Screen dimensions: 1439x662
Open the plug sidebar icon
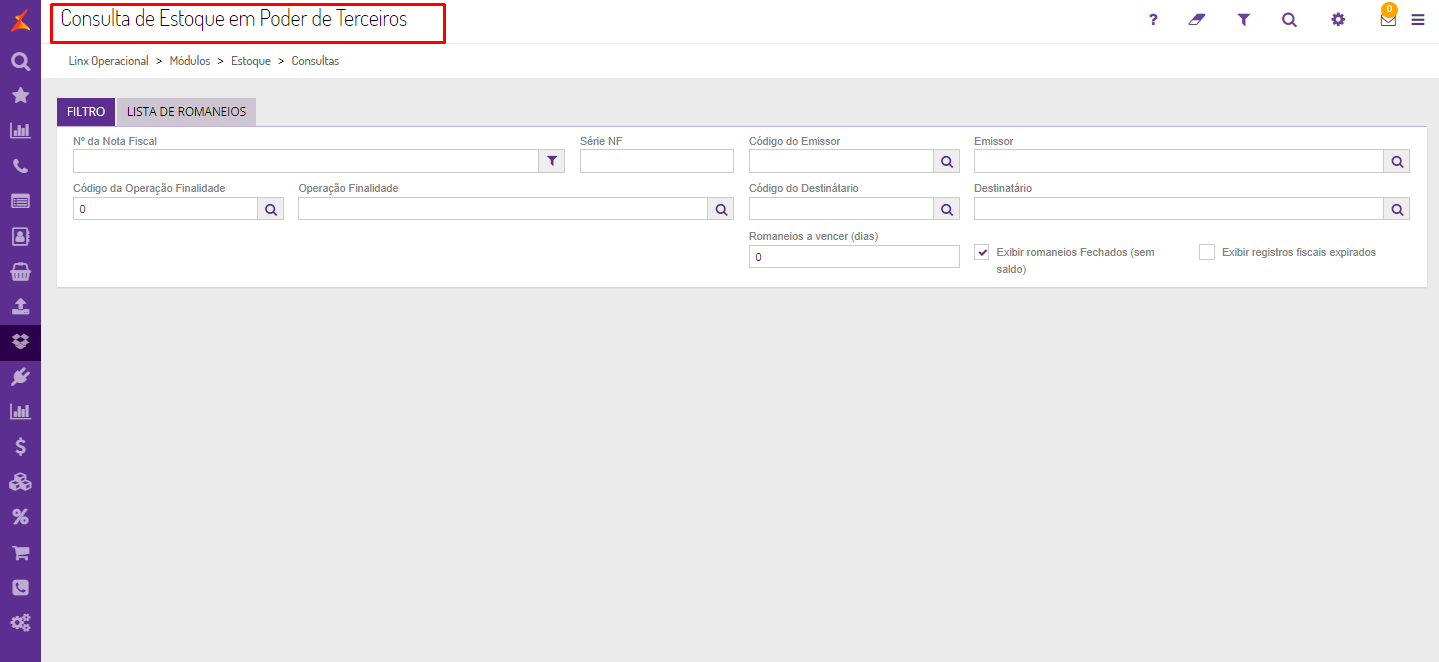tap(20, 376)
